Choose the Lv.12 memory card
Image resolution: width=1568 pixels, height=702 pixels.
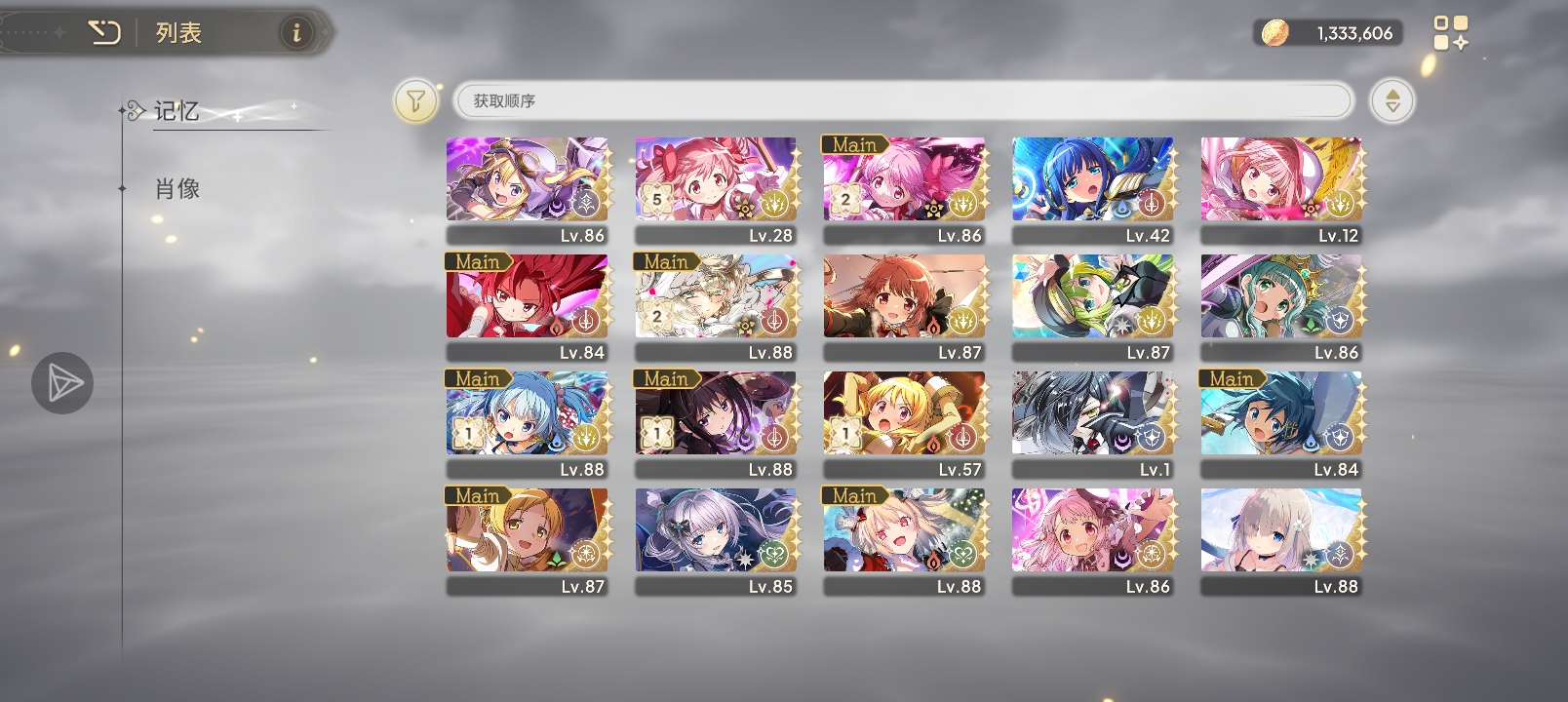click(x=1281, y=190)
